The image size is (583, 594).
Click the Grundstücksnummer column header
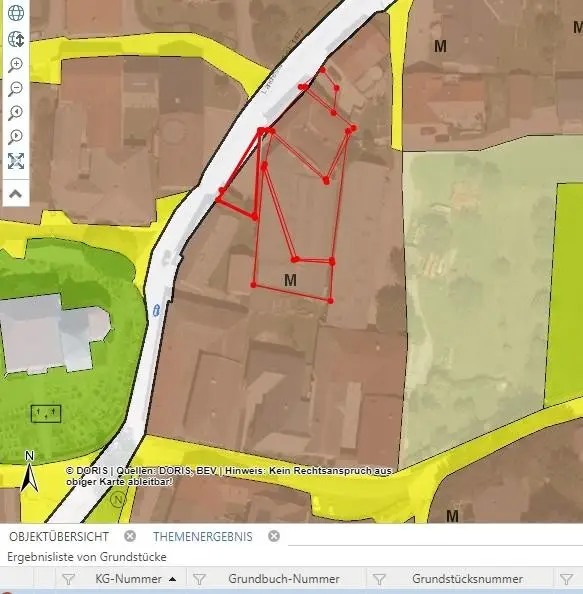467,579
